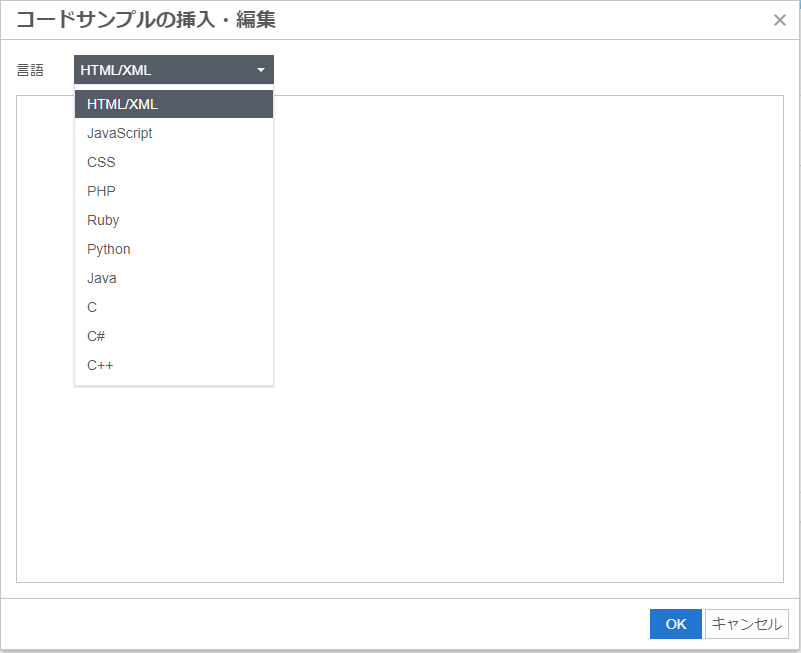Click the dropdown arrow on the HTML/XML selector
Image resolution: width=801 pixels, height=653 pixels.
[x=261, y=69]
